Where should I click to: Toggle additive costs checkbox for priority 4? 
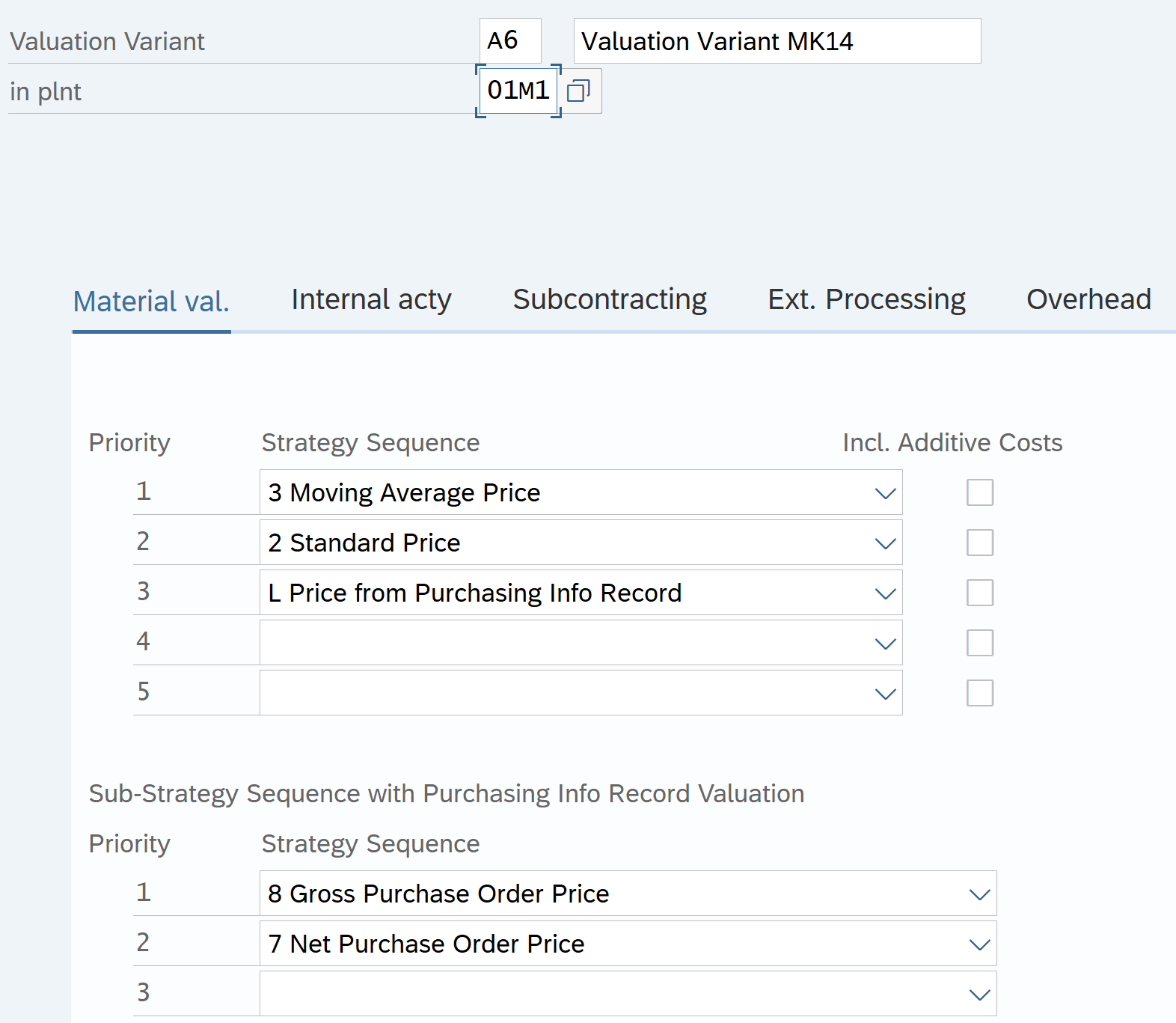pos(979,643)
